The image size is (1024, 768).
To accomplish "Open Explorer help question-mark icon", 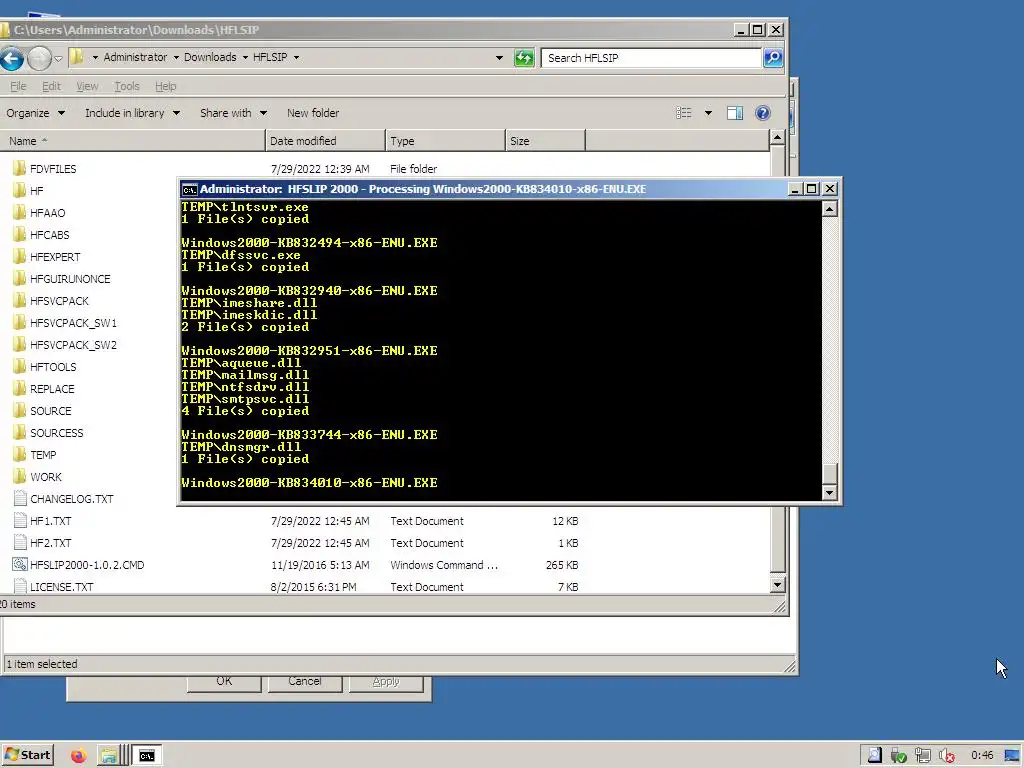I will (x=762, y=113).
